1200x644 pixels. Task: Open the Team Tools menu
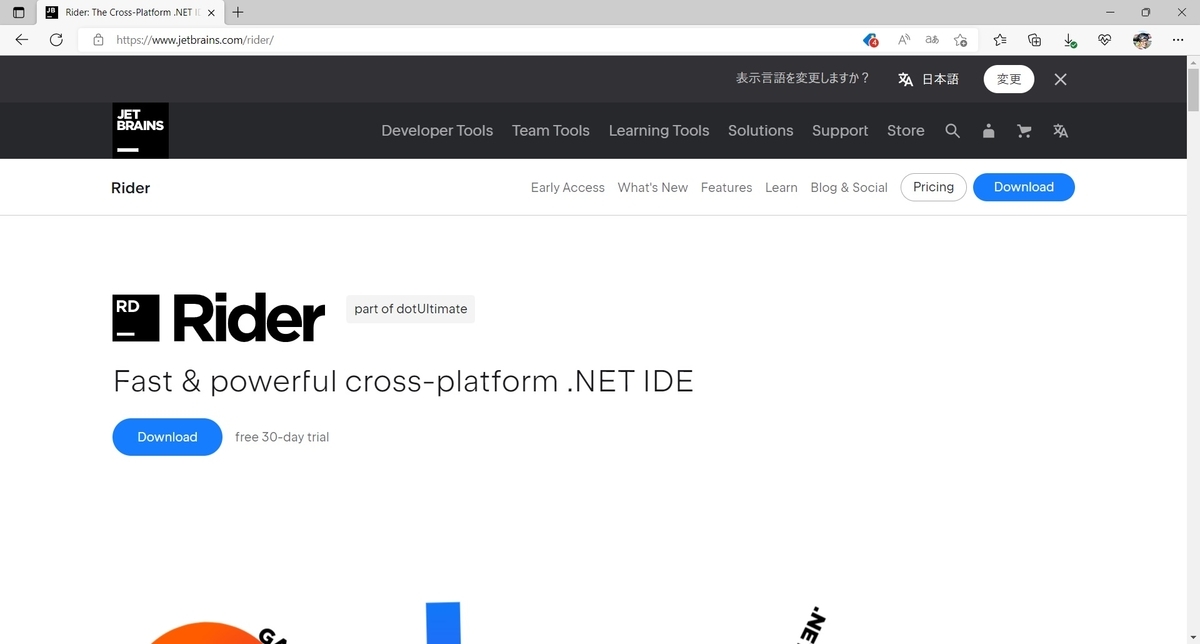tap(550, 130)
